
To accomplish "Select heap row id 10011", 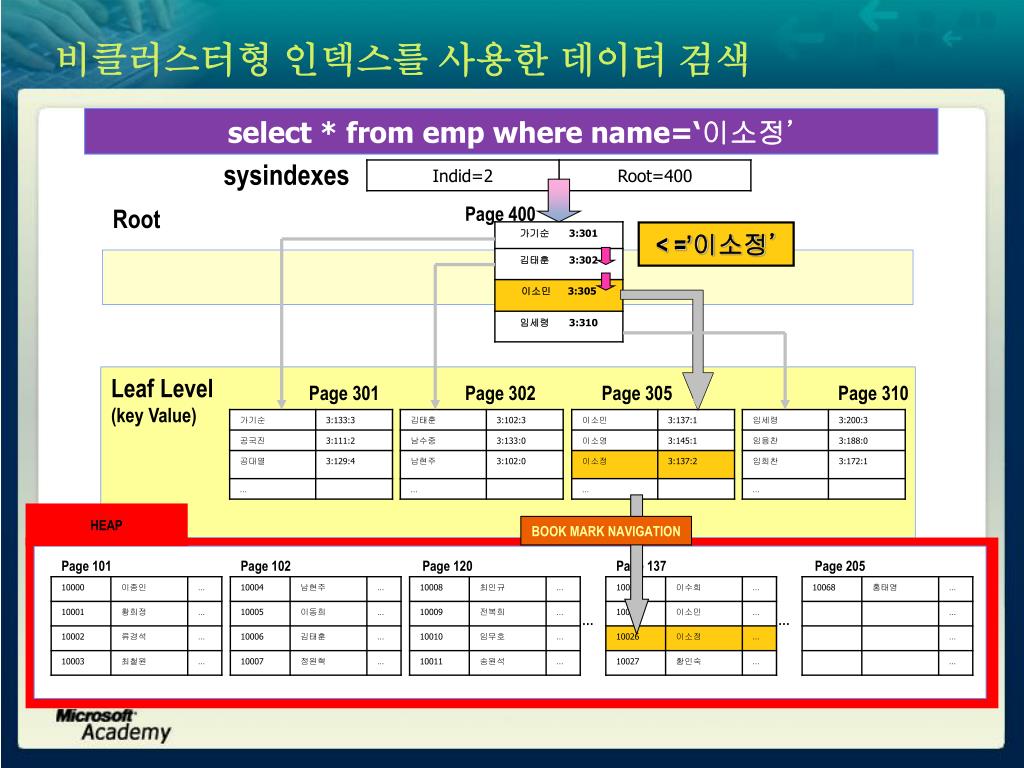I will pos(440,662).
